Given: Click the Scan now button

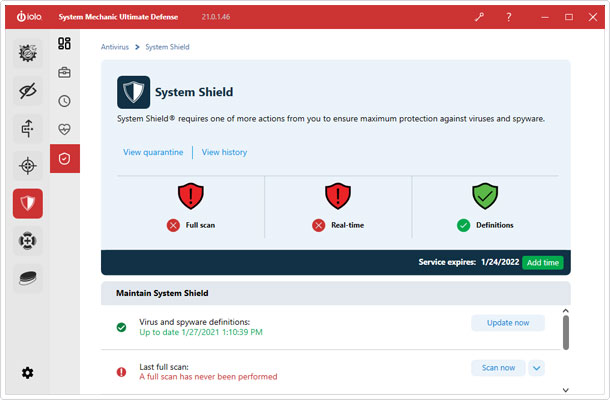Looking at the screenshot, I should coord(498,368).
